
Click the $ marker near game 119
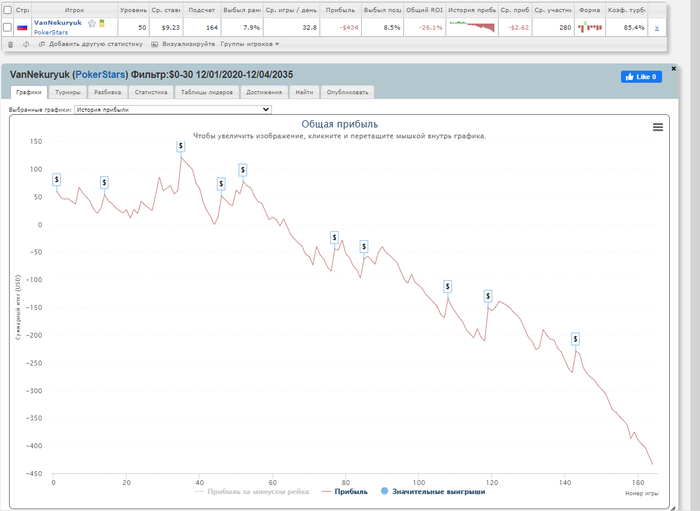488,296
